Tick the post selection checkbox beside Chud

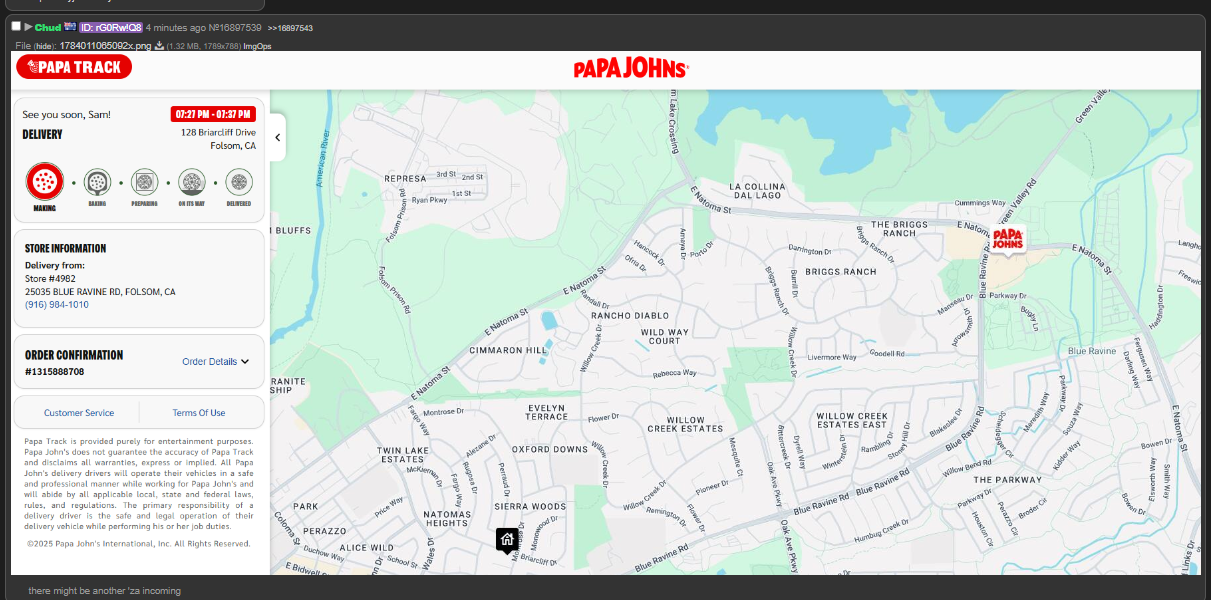pyautogui.click(x=16, y=26)
